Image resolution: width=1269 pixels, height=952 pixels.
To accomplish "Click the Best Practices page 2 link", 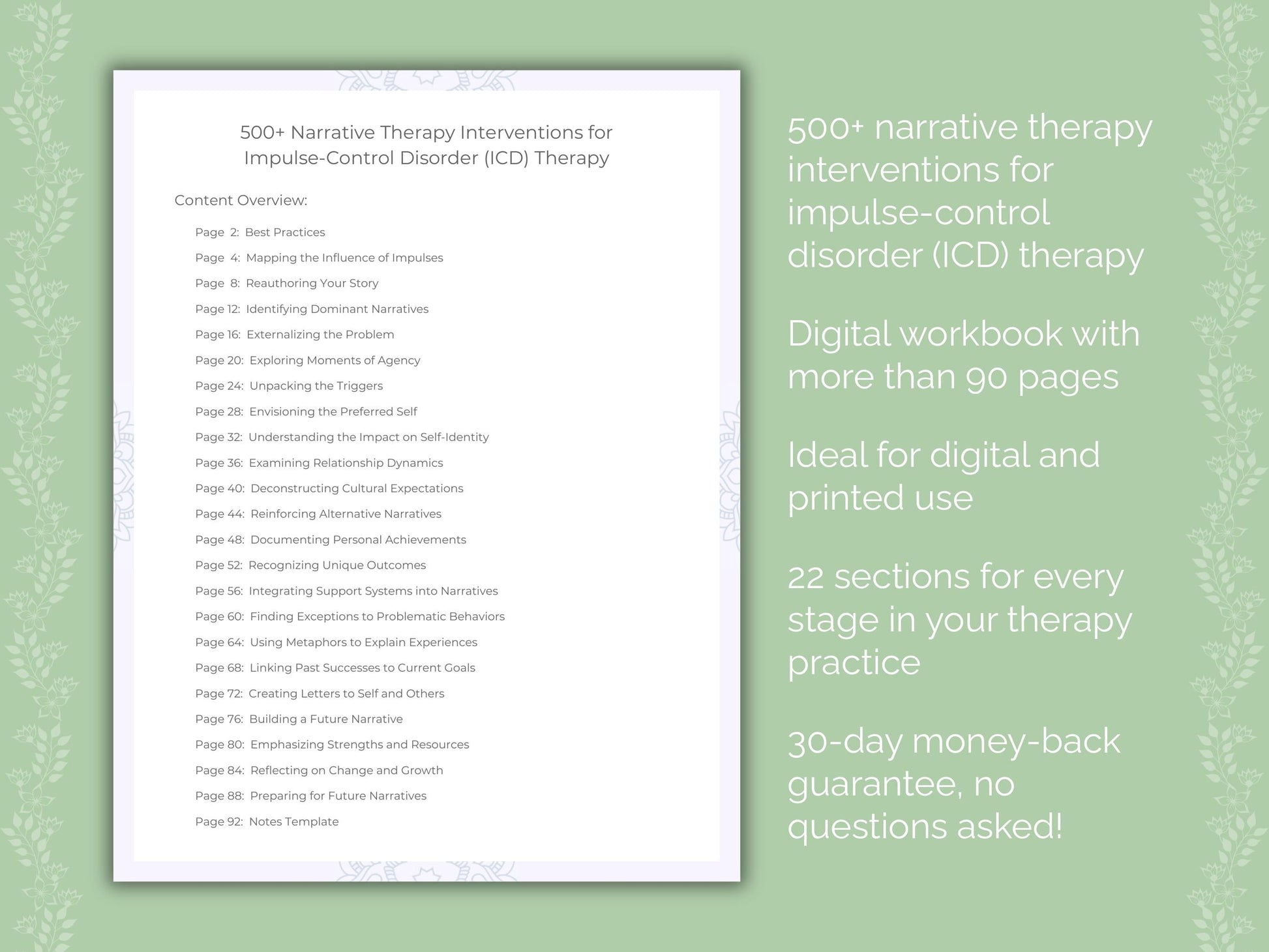I will [x=257, y=231].
